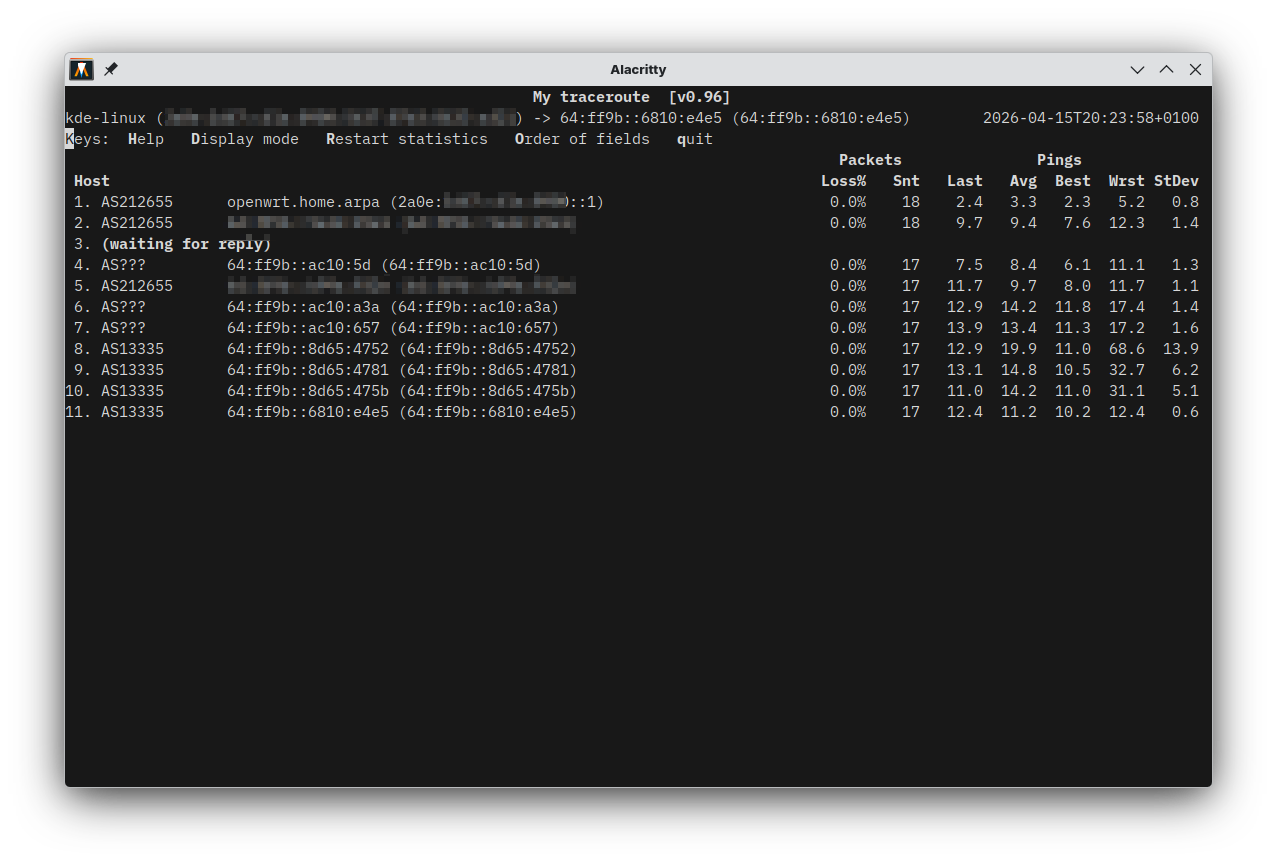Select the Display mode key option

[245, 139]
